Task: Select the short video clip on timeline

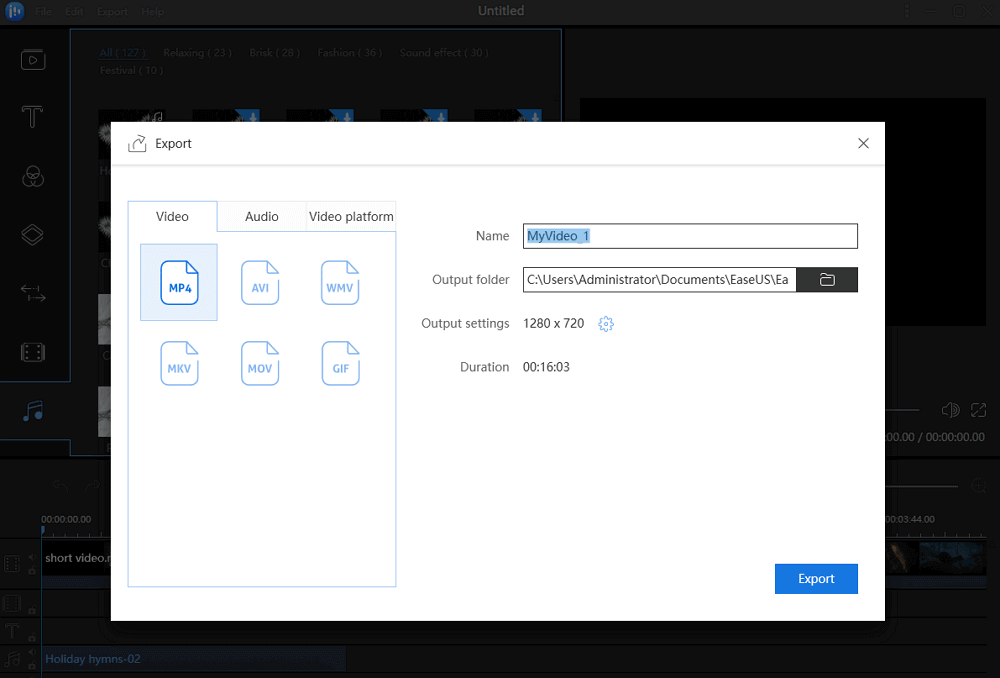Action: [x=77, y=558]
